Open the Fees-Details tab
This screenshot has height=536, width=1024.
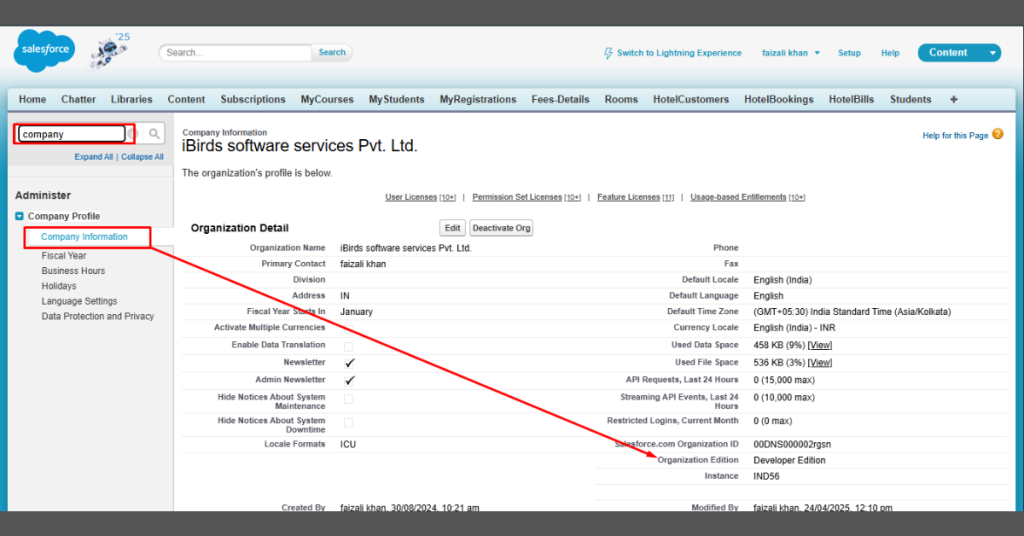tap(560, 99)
